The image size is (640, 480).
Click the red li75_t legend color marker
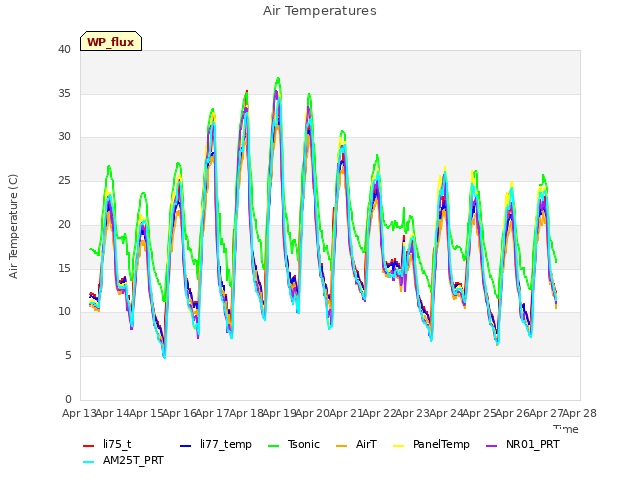tap(89, 446)
